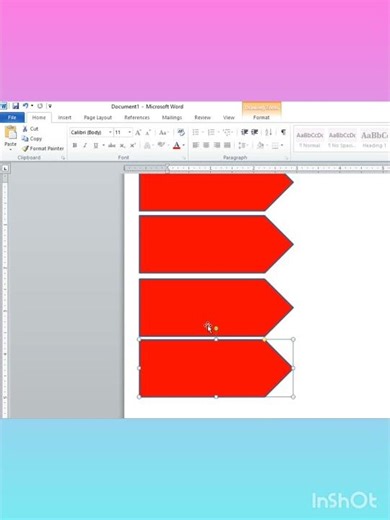Click the Copy icon
Image resolution: width=390 pixels, height=520 pixels.
point(25,139)
